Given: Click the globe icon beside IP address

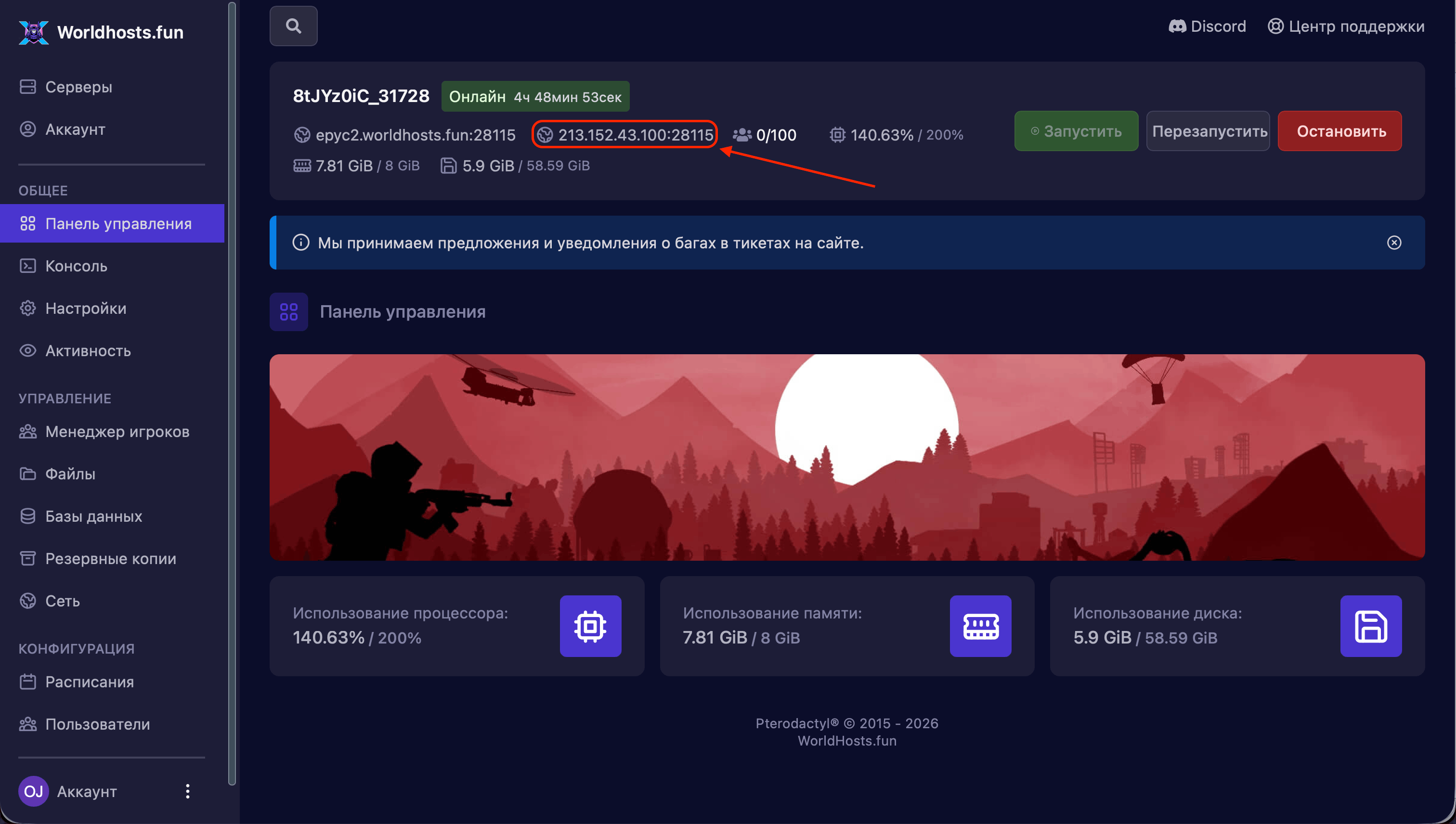Looking at the screenshot, I should 545,135.
